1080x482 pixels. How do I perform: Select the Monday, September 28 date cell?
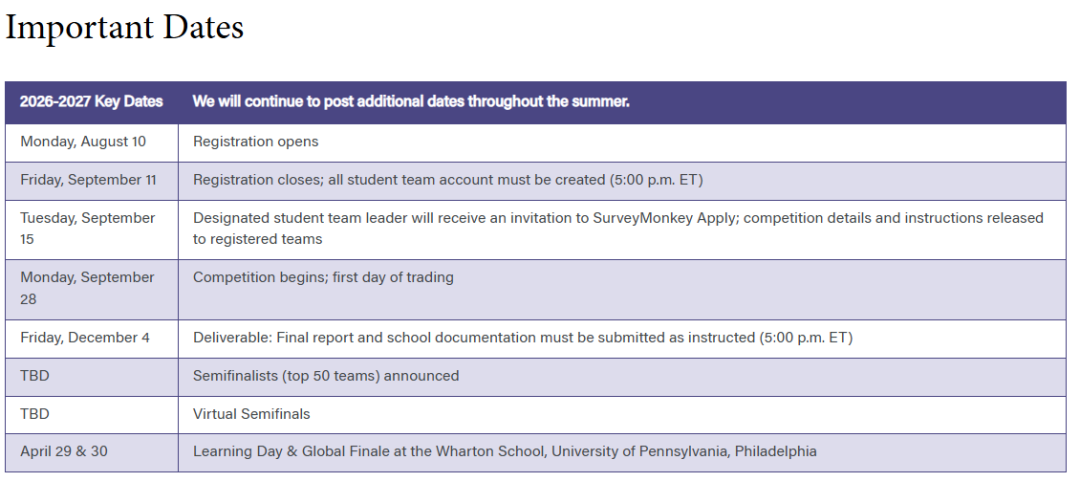(92, 289)
